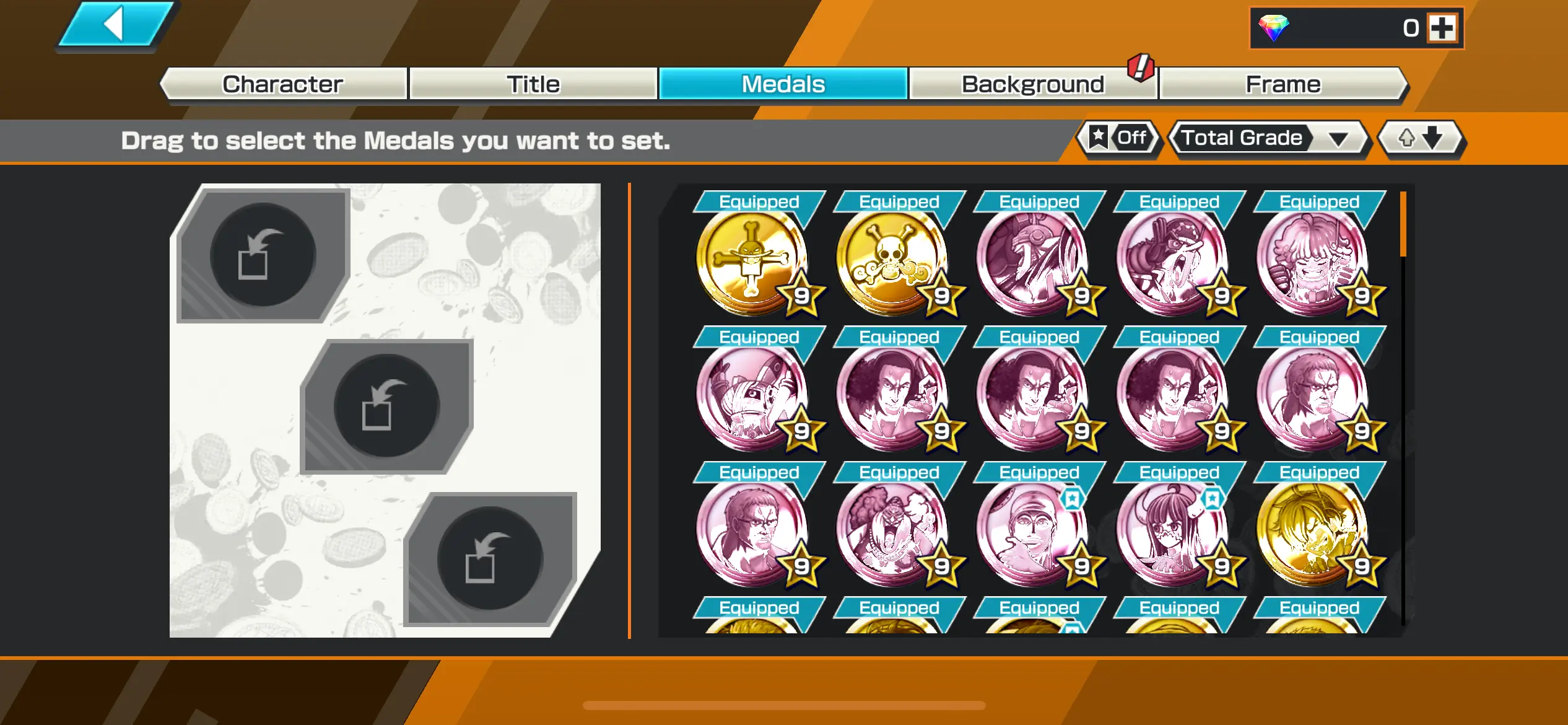
Task: Click the orange medal list scrollbar
Action: pos(1403,224)
